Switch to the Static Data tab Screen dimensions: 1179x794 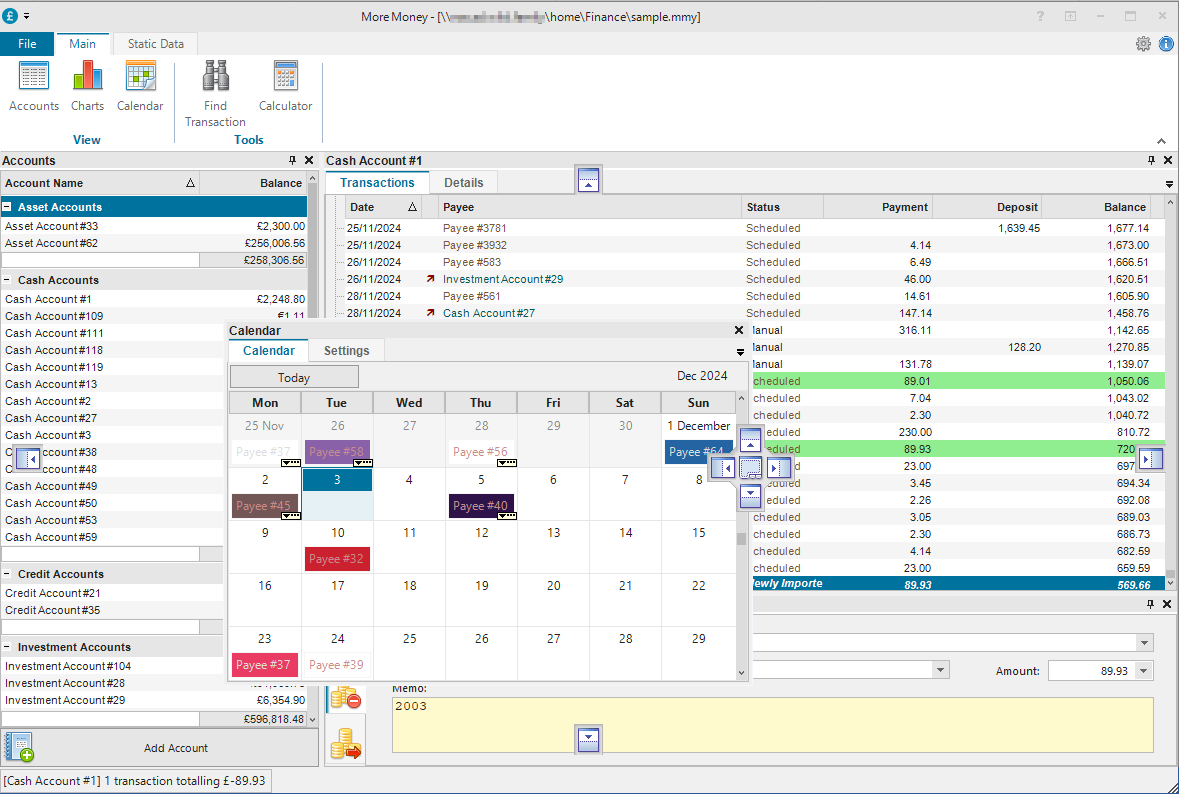(x=154, y=43)
